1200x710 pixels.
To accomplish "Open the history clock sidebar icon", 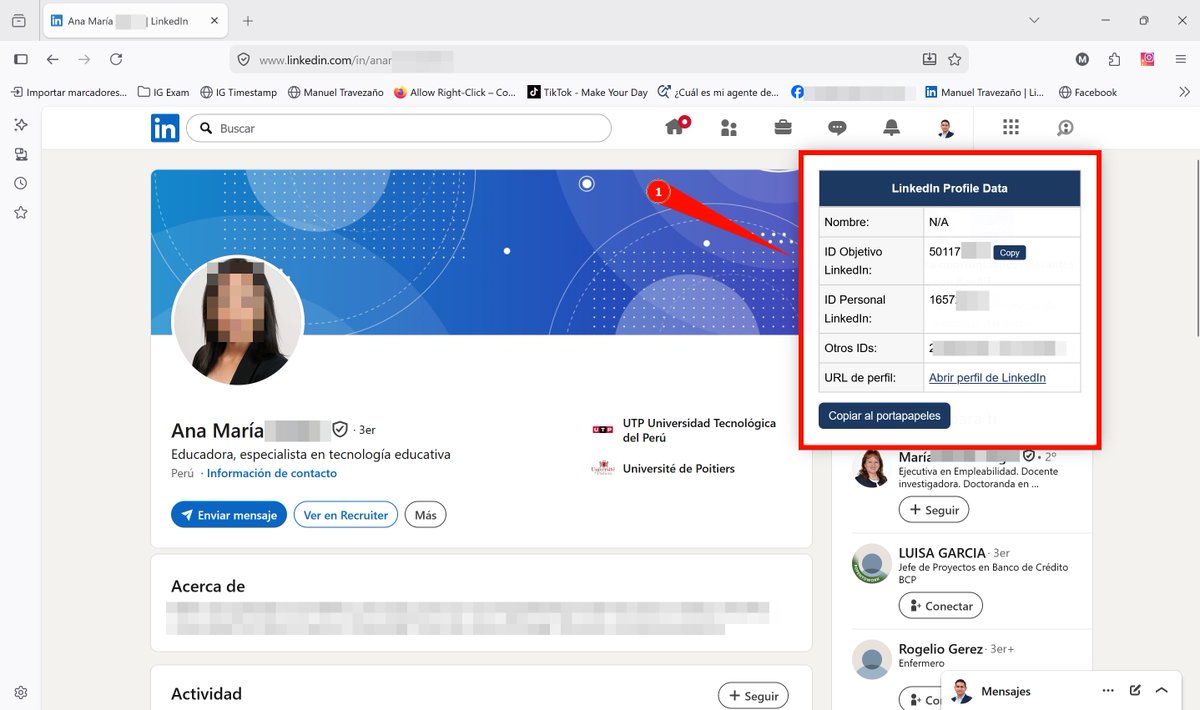I will [20, 183].
